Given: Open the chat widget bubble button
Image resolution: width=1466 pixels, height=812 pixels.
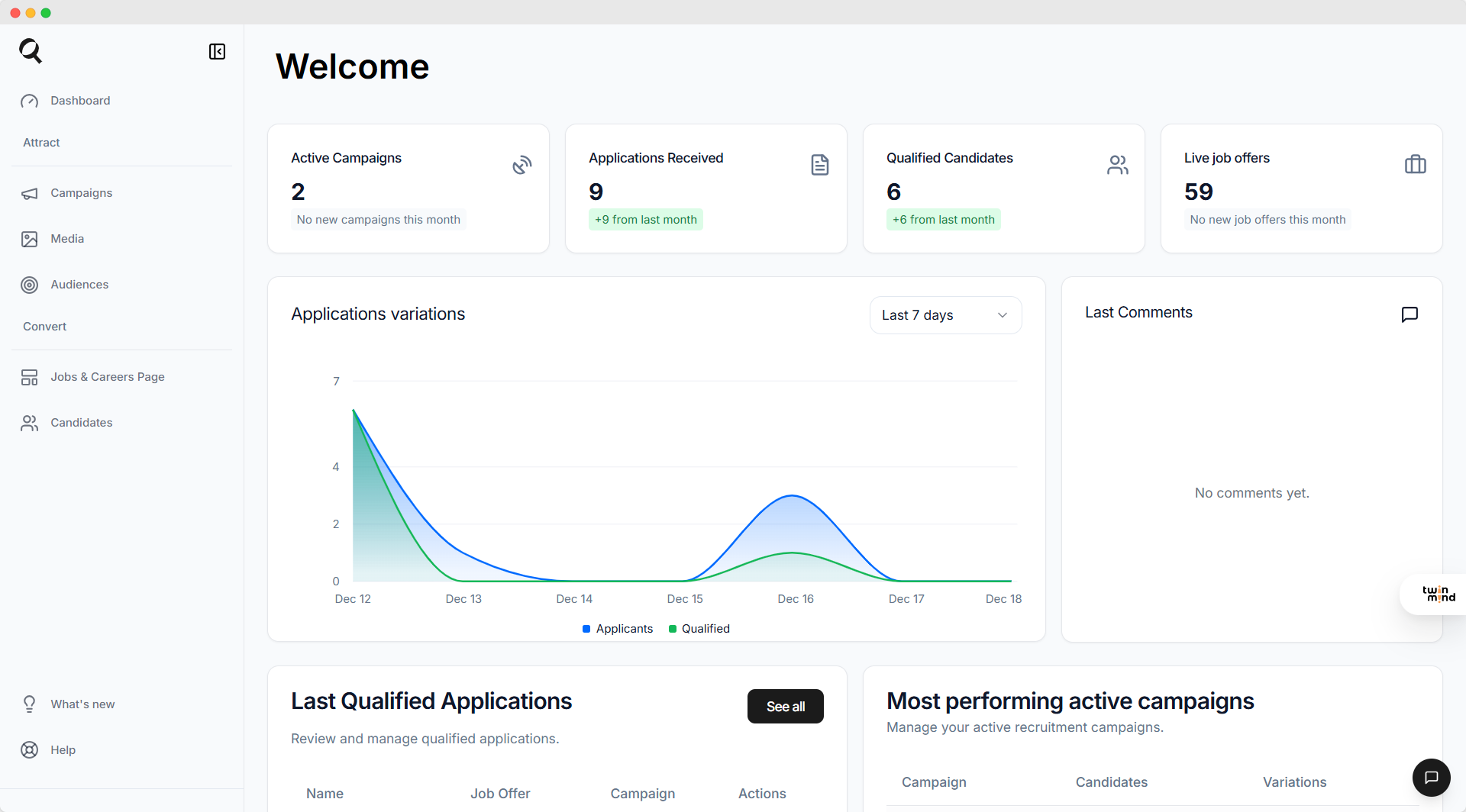Looking at the screenshot, I should 1431,778.
